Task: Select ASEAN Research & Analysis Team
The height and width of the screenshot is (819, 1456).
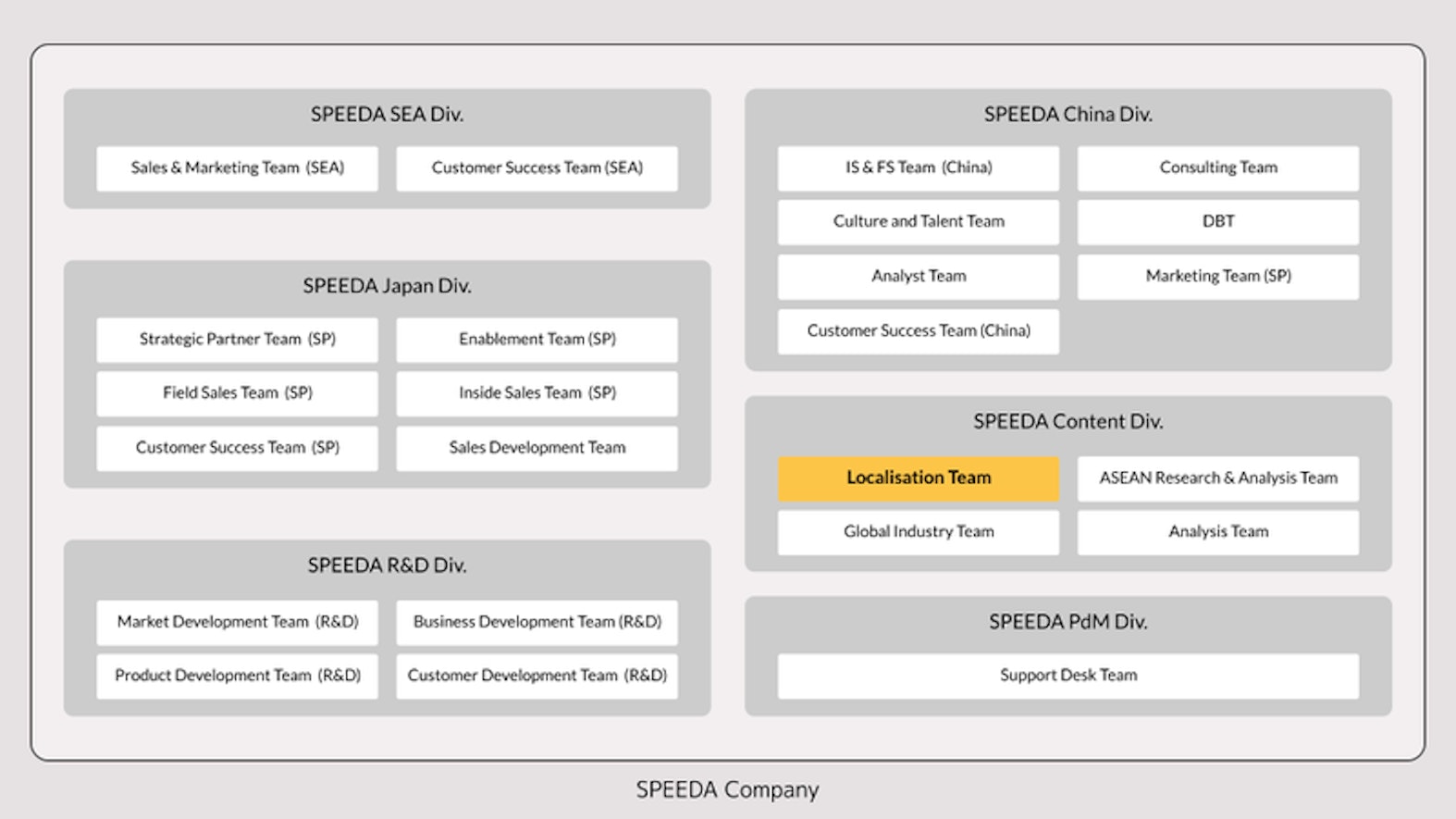Action: (1218, 478)
